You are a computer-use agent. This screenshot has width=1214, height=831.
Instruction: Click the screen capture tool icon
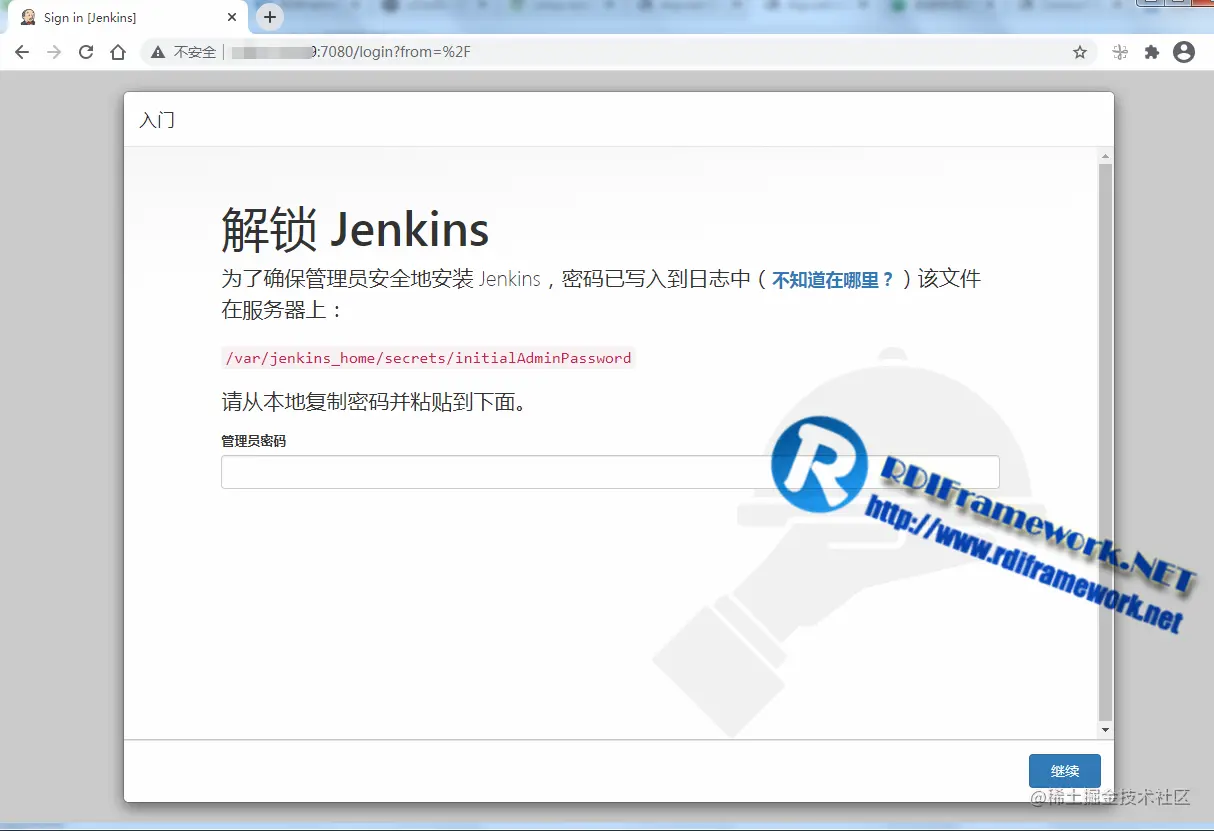(x=1120, y=51)
